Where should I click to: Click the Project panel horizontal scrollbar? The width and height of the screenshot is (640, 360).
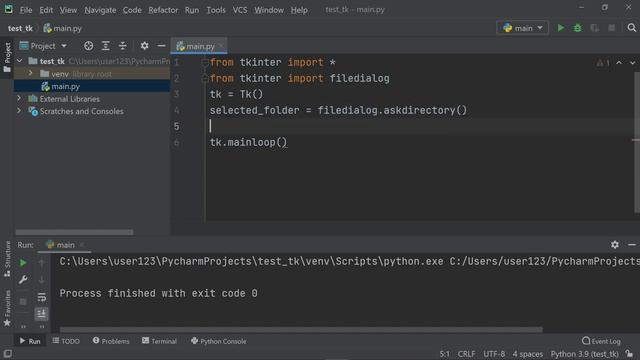coord(74,232)
